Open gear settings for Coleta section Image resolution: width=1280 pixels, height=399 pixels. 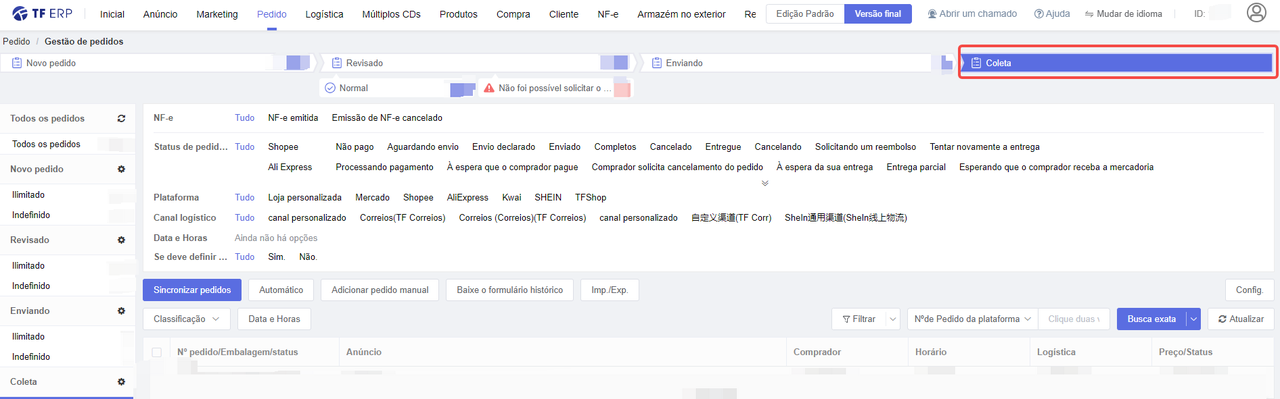[121, 382]
